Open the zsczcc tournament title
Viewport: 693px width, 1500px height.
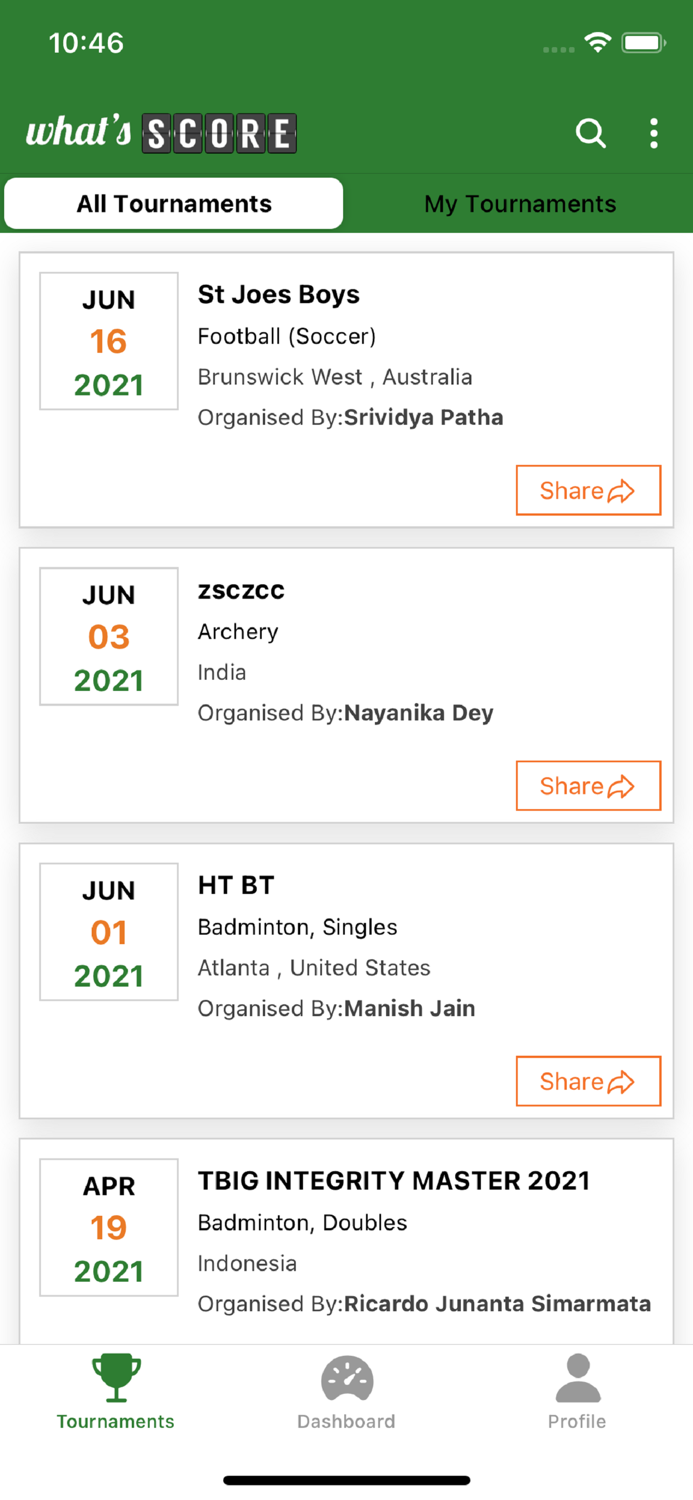(241, 590)
